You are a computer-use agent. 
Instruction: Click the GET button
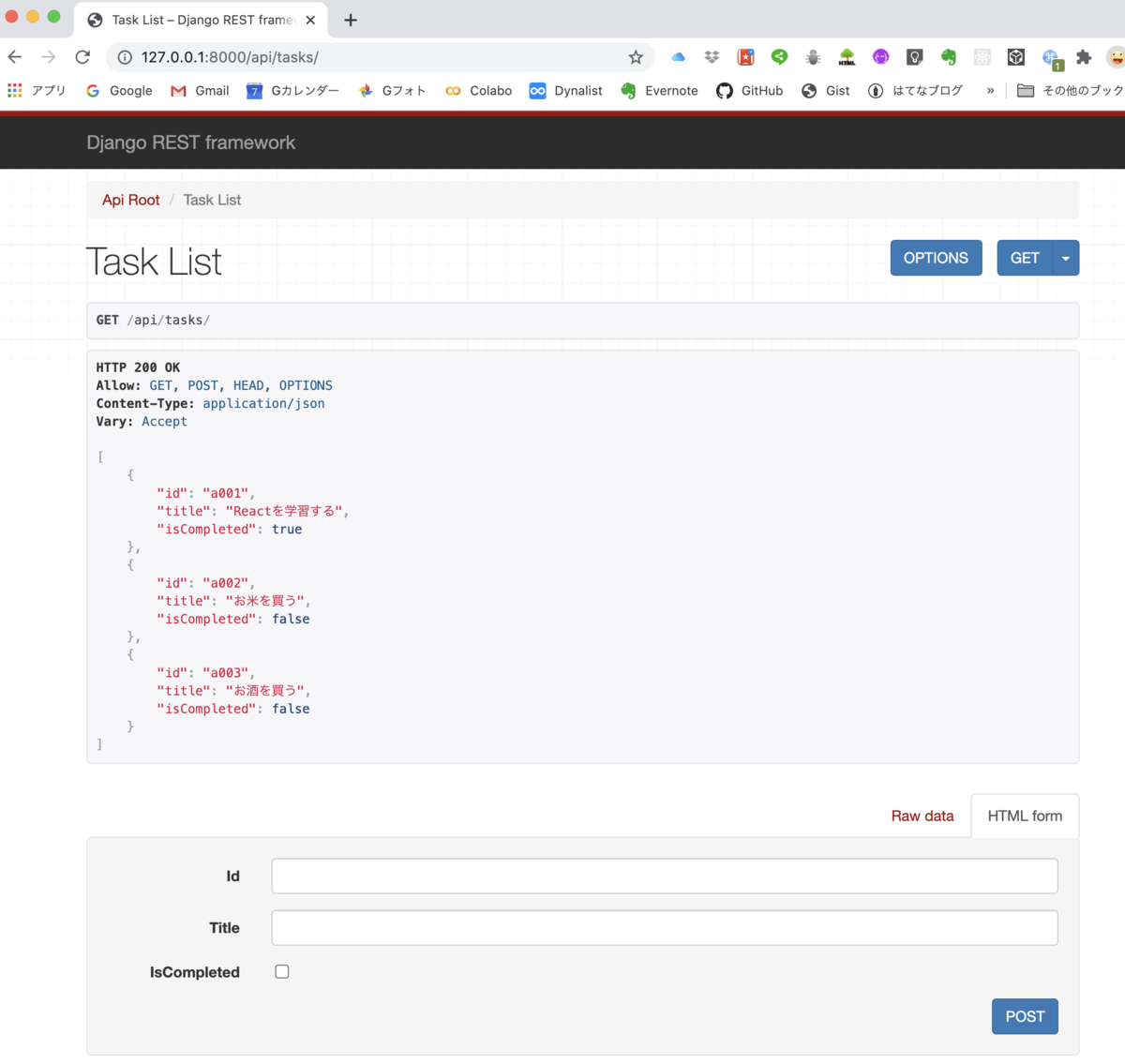1024,258
